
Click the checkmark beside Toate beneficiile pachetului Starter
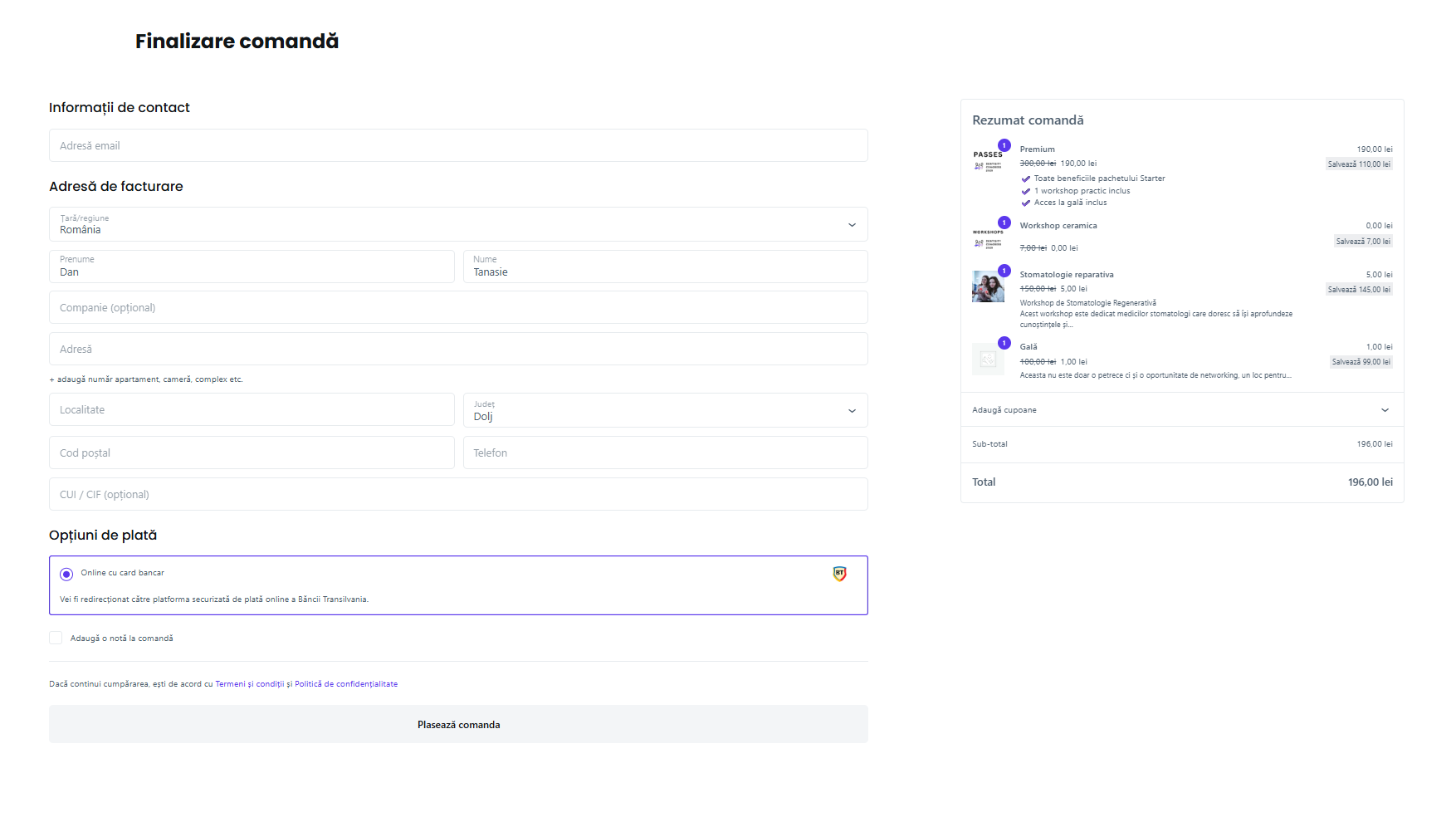point(1026,179)
